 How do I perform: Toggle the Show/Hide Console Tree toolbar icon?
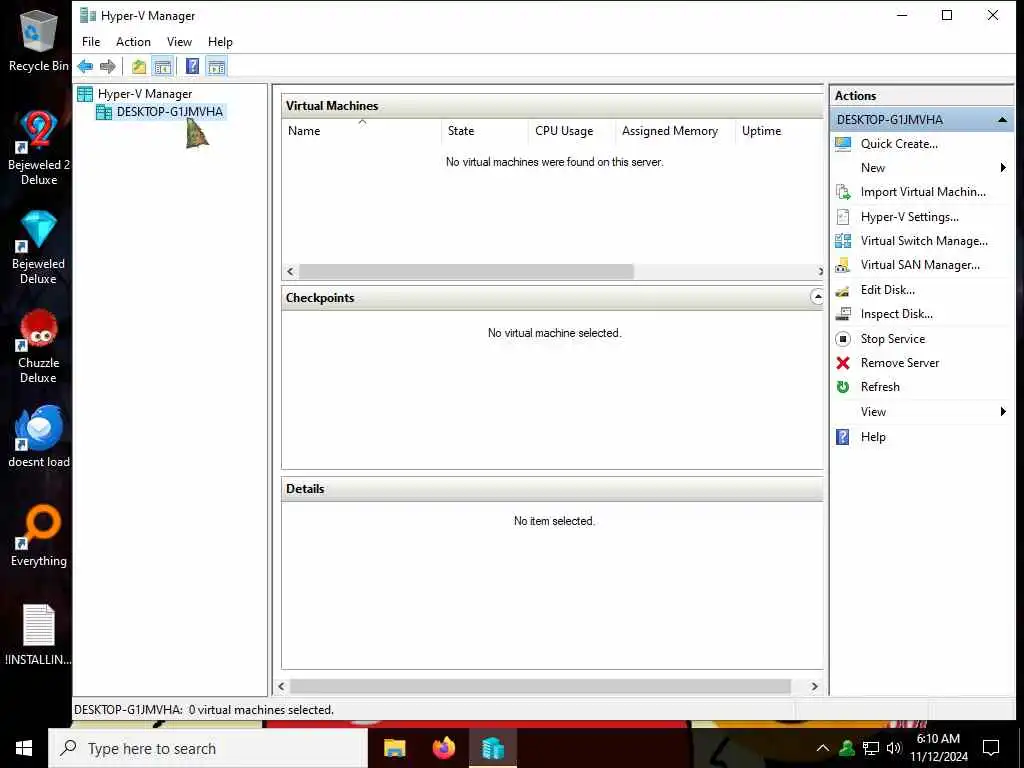(x=163, y=66)
